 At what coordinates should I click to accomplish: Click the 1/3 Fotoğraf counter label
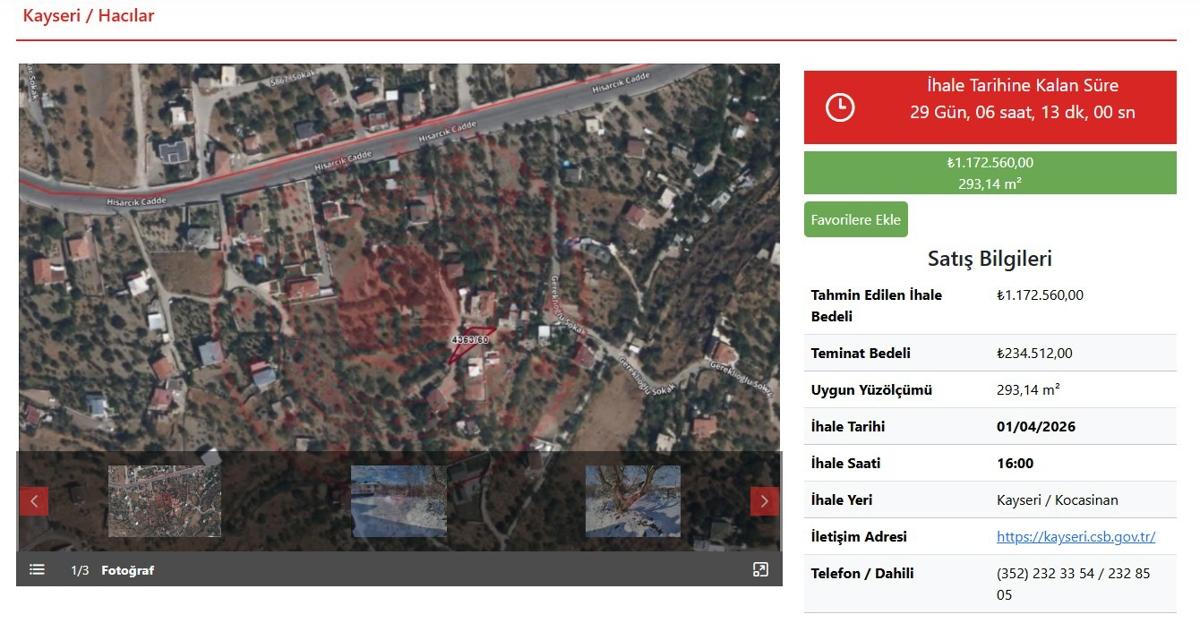click(112, 570)
